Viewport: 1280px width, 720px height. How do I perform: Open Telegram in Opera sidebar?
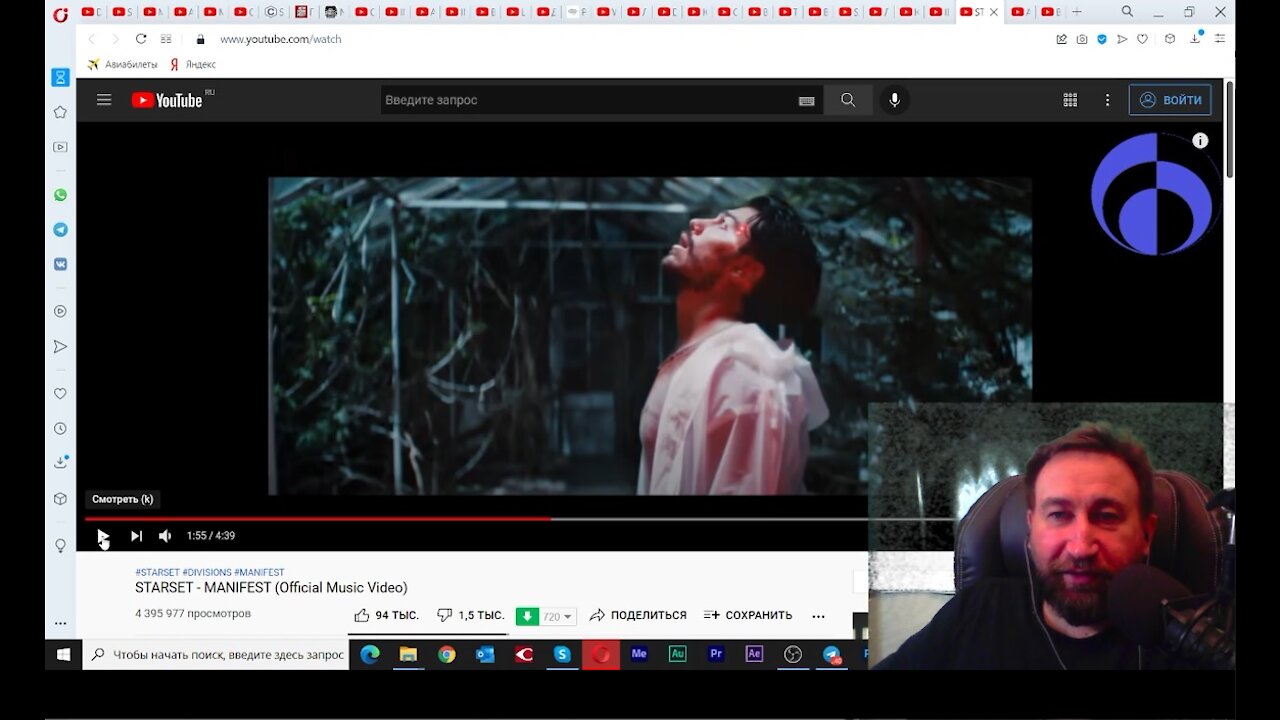pyautogui.click(x=60, y=229)
